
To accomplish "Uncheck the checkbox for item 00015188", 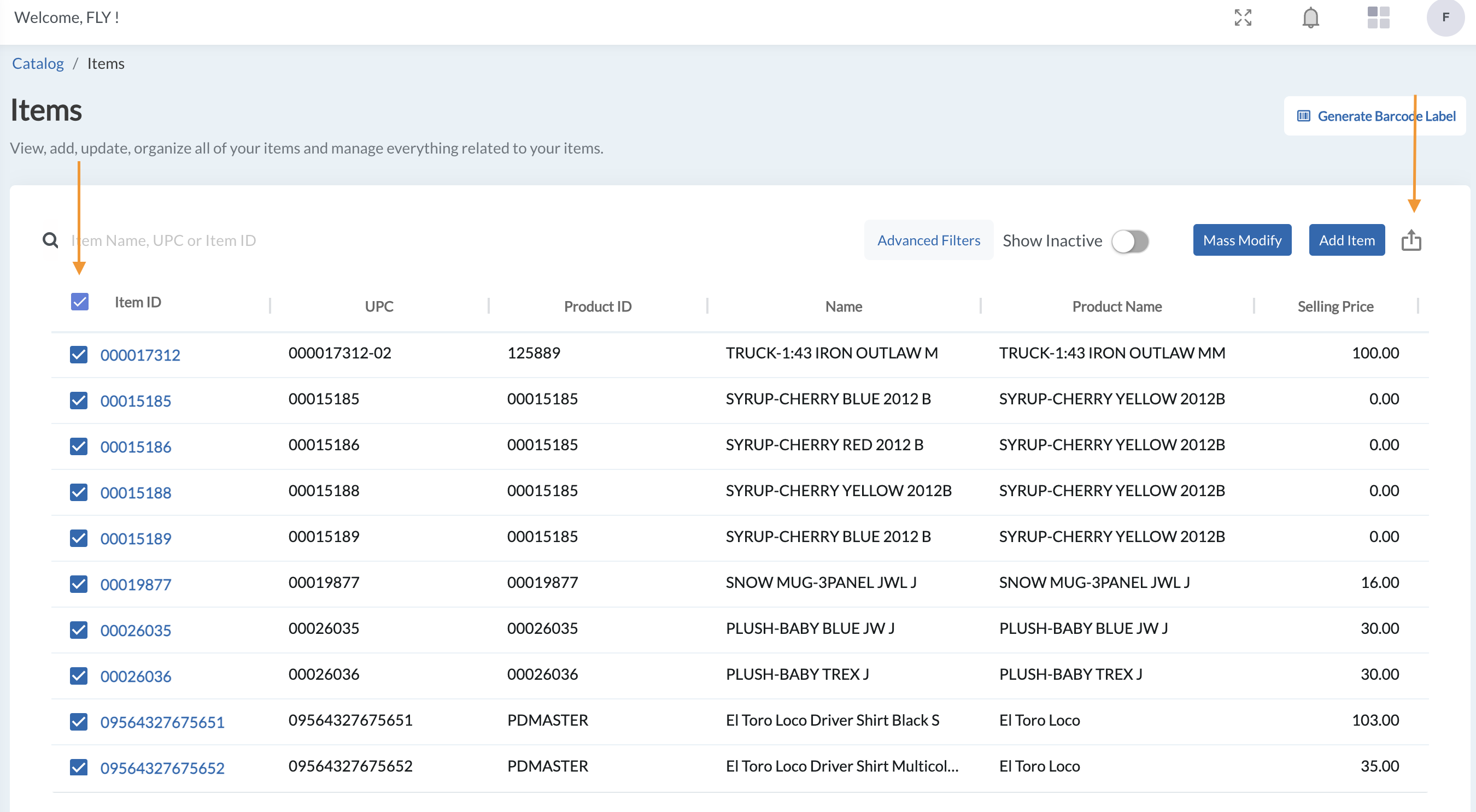I will tap(79, 492).
